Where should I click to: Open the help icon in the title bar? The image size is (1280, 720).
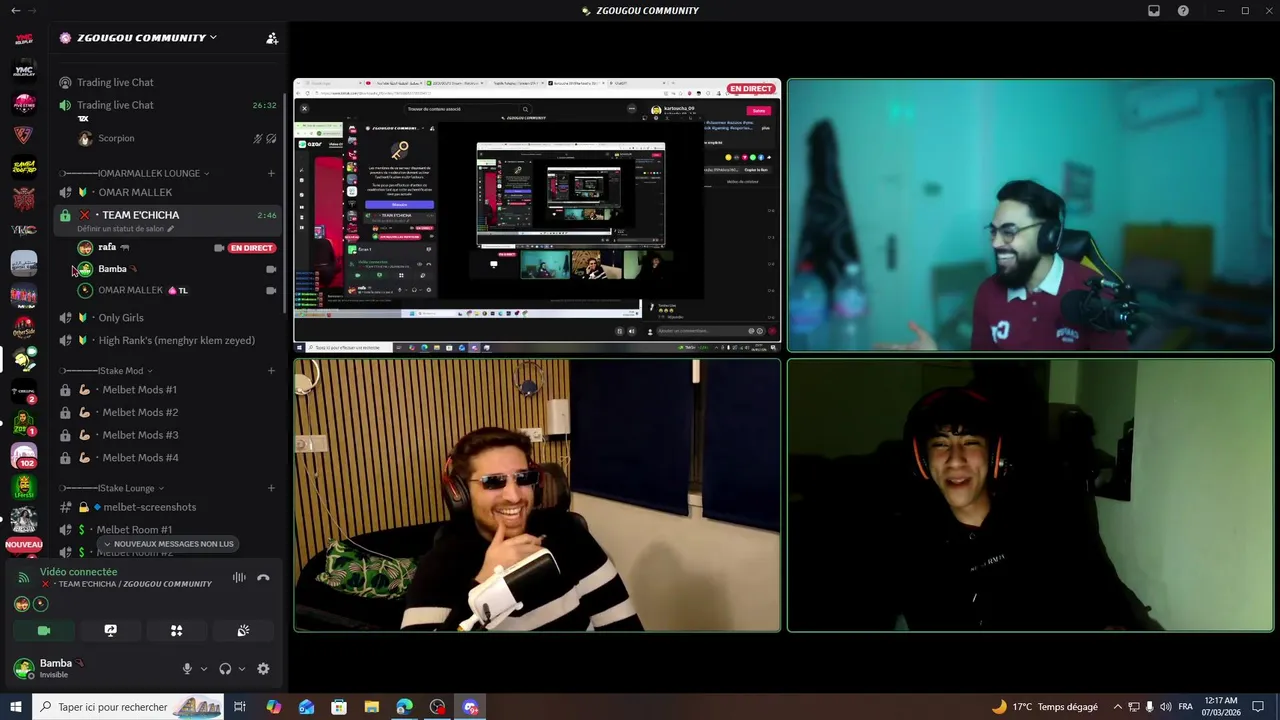1184,11
